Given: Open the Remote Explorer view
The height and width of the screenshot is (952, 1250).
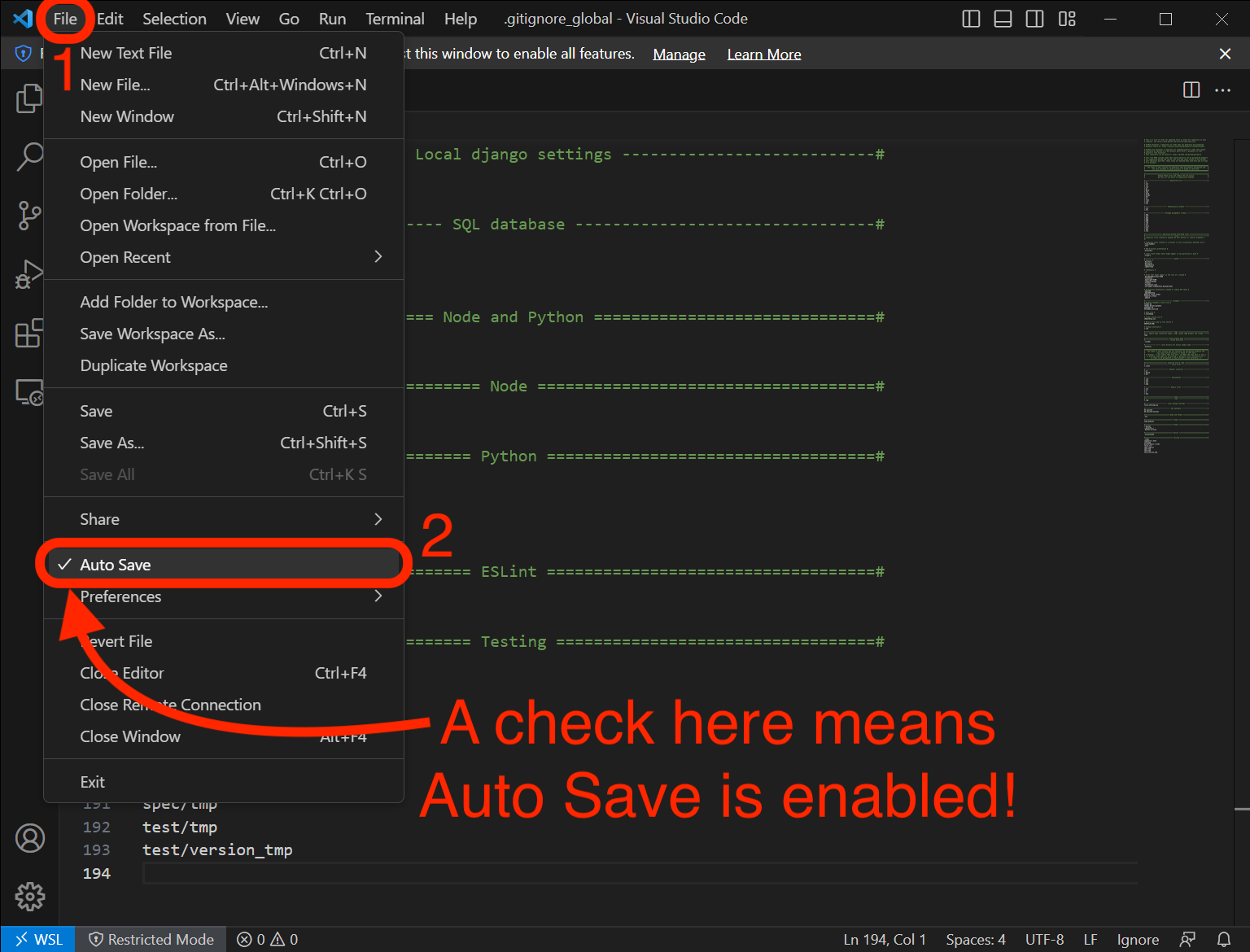Looking at the screenshot, I should [30, 392].
